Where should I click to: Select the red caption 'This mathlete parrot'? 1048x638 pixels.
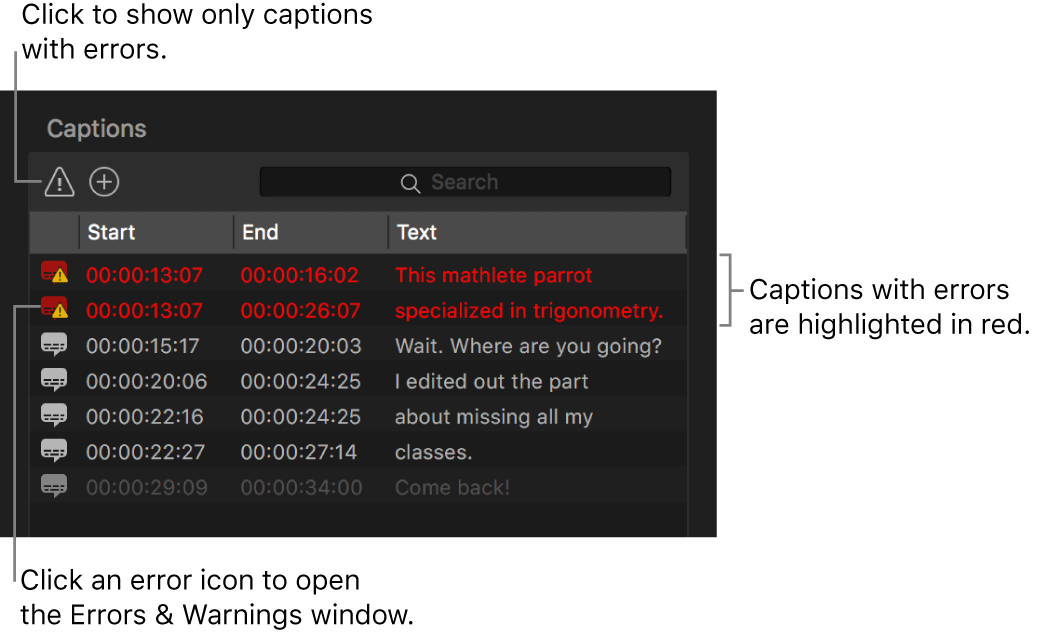494,274
